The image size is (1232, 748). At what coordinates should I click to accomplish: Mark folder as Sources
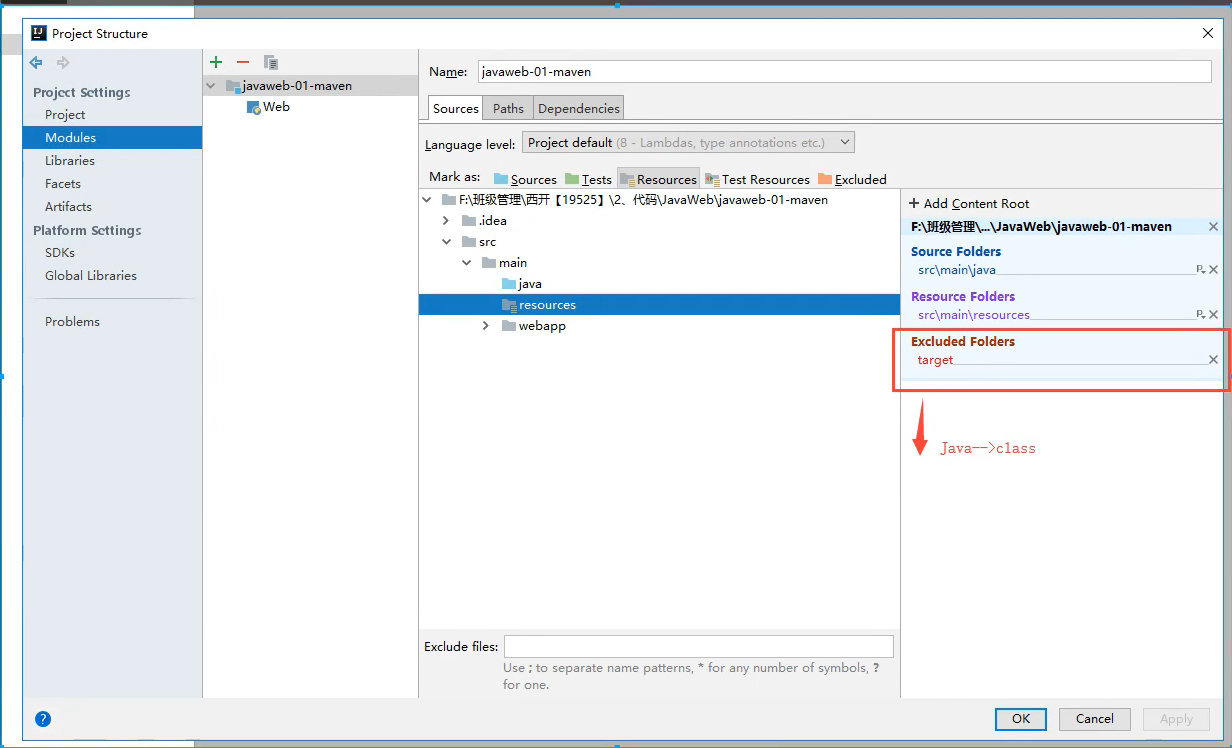(x=525, y=179)
